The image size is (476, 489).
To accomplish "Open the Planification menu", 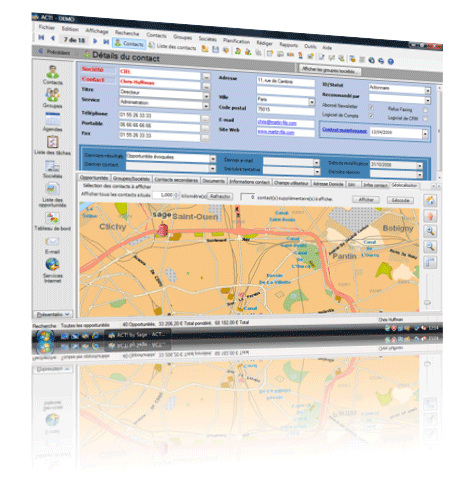I will [x=236, y=41].
